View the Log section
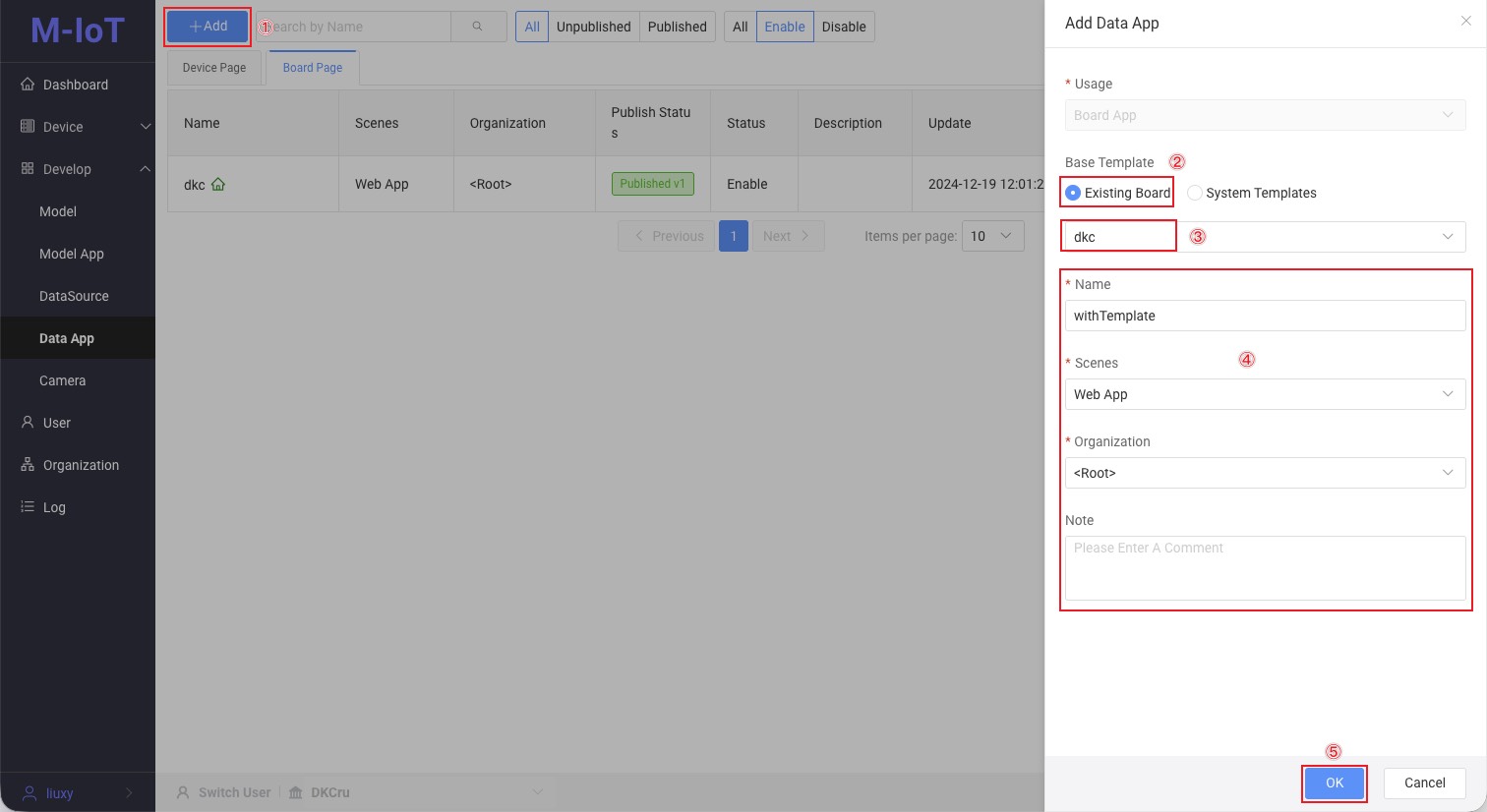Viewport: 1487px width, 812px height. [55, 507]
